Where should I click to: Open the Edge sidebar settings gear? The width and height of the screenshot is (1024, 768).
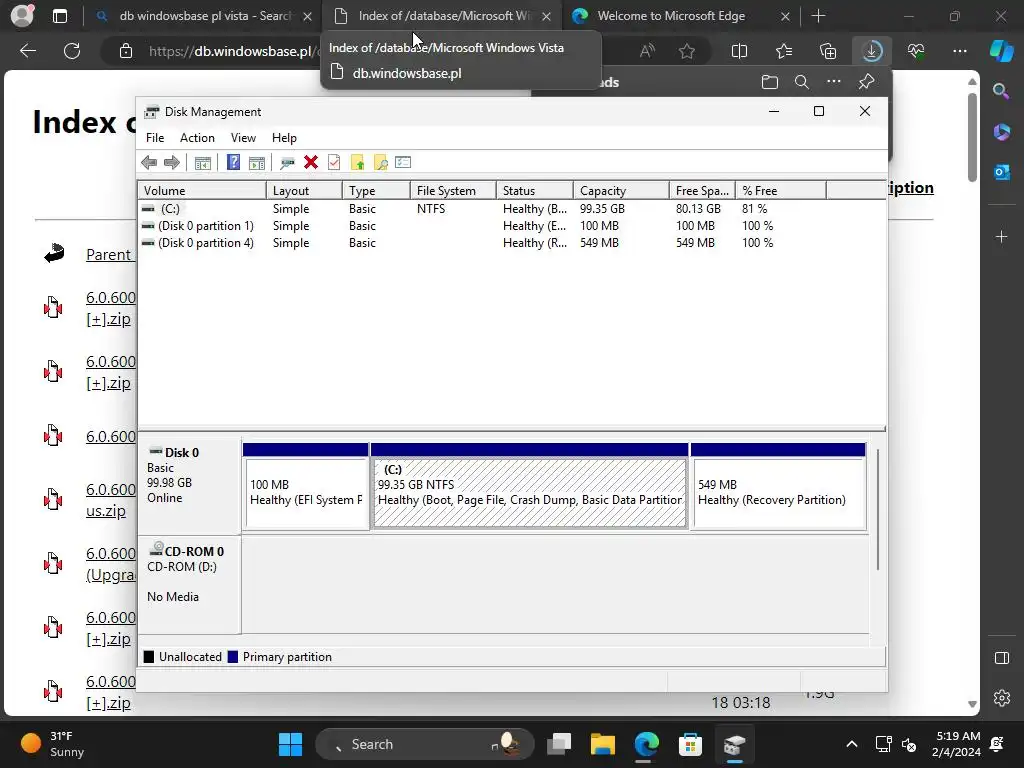[x=1001, y=698]
